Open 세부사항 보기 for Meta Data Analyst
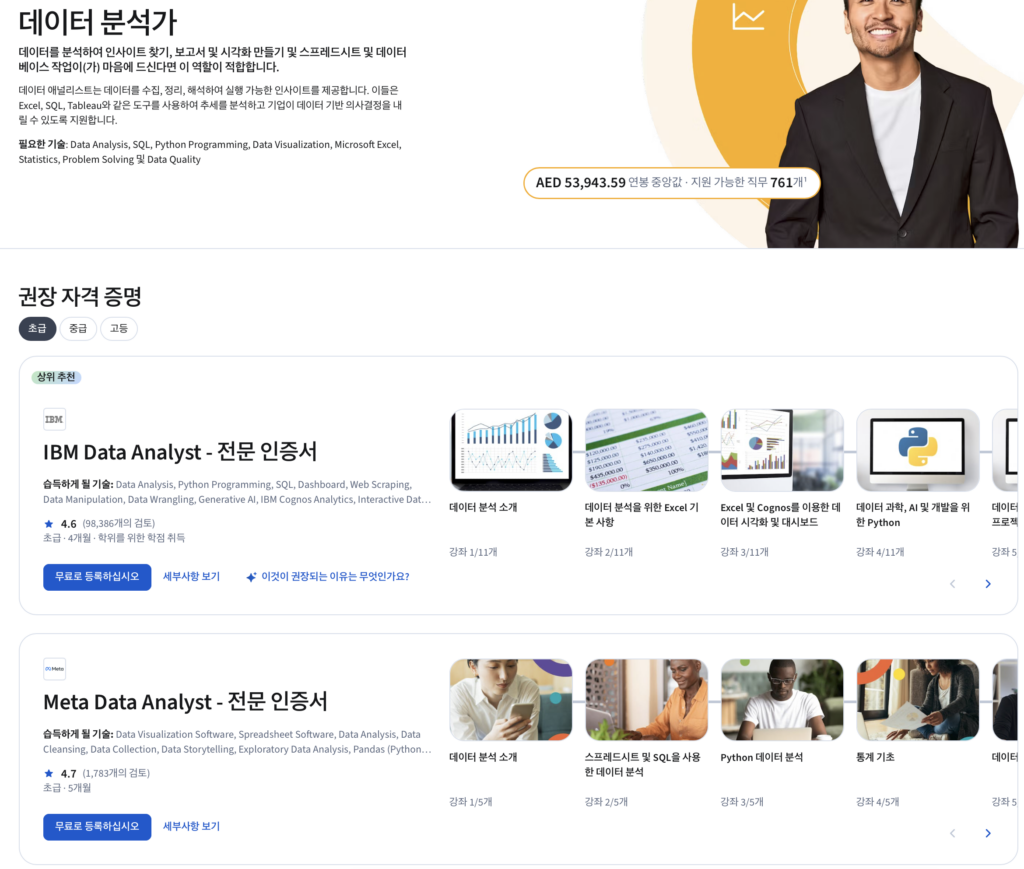1024x869 pixels. 191,826
